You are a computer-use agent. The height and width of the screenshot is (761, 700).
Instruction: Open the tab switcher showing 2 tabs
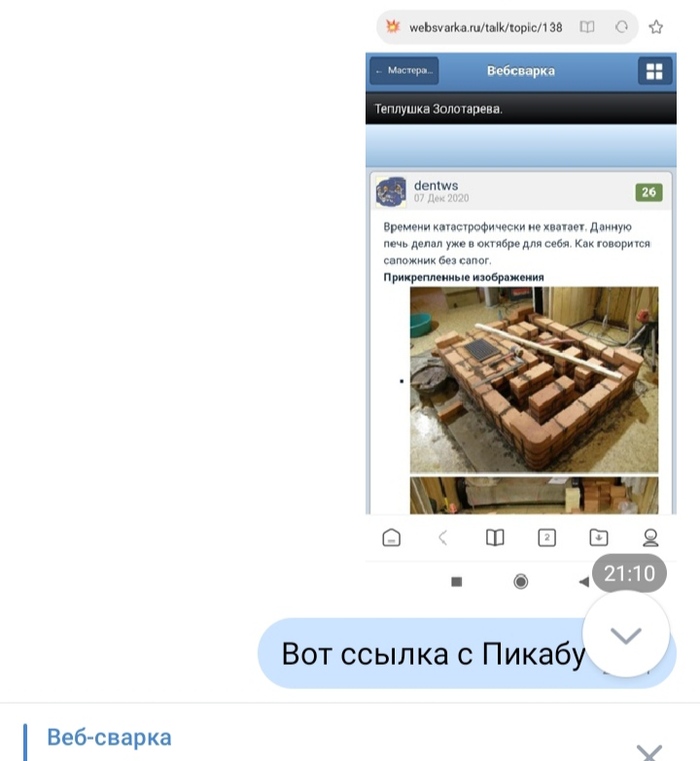[547, 538]
